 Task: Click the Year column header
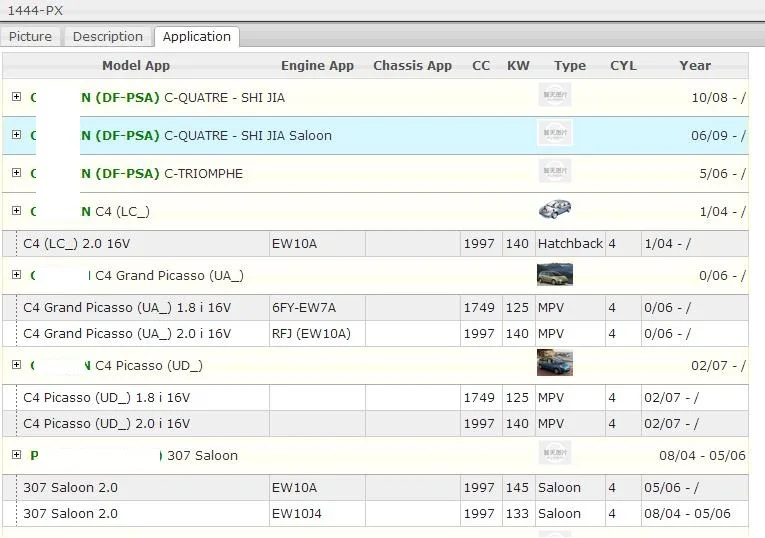click(x=695, y=65)
